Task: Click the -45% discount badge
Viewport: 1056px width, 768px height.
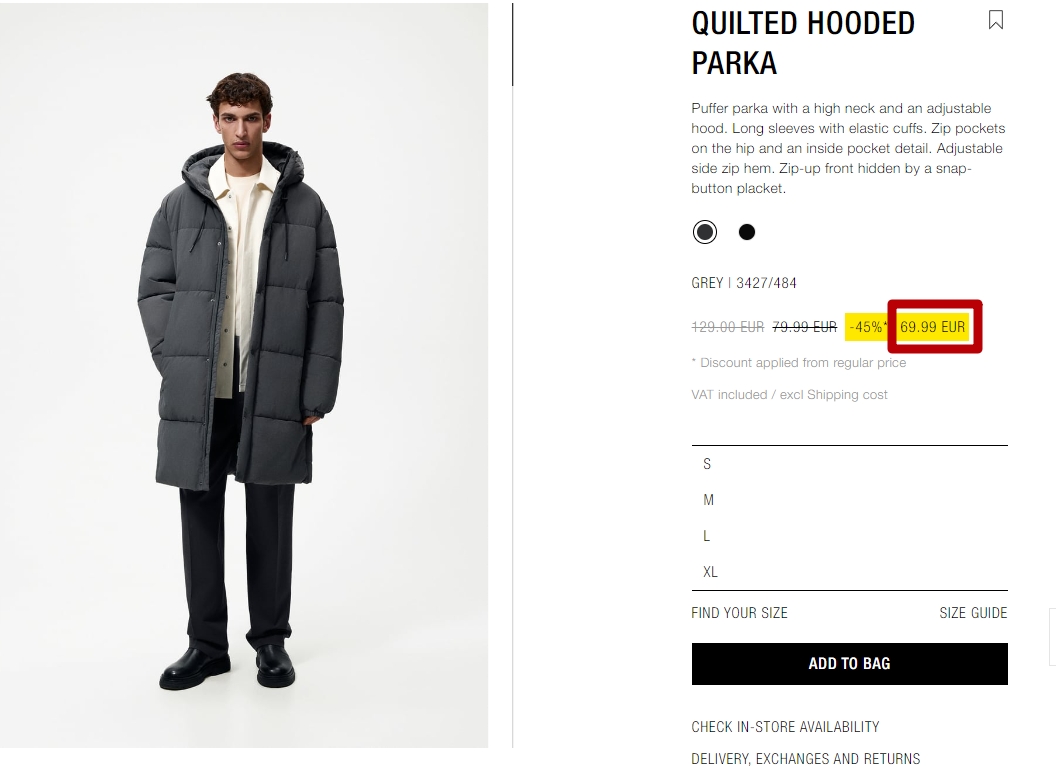Action: pos(867,327)
